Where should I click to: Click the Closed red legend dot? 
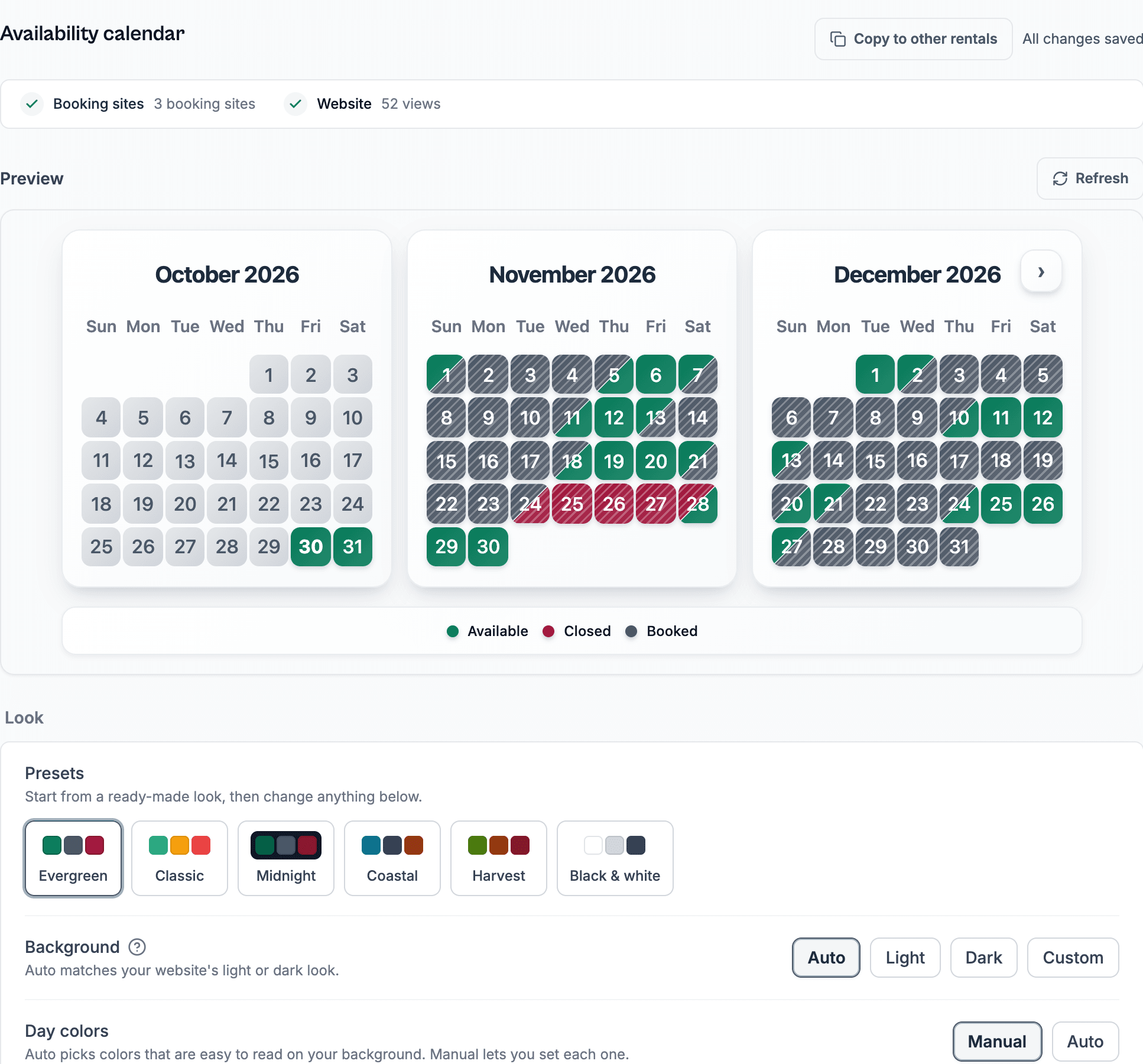[x=548, y=631]
